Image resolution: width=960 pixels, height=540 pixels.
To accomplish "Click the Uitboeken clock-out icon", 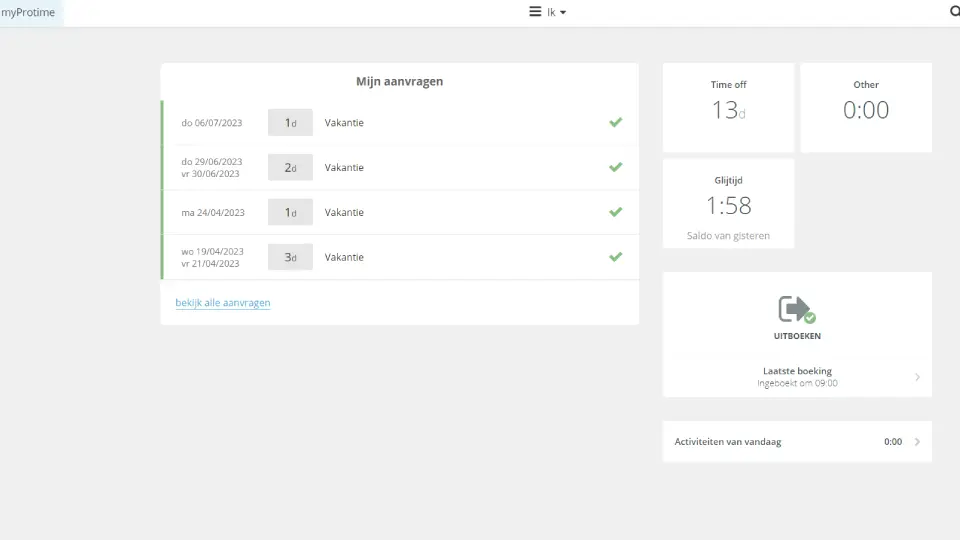I will click(x=797, y=310).
